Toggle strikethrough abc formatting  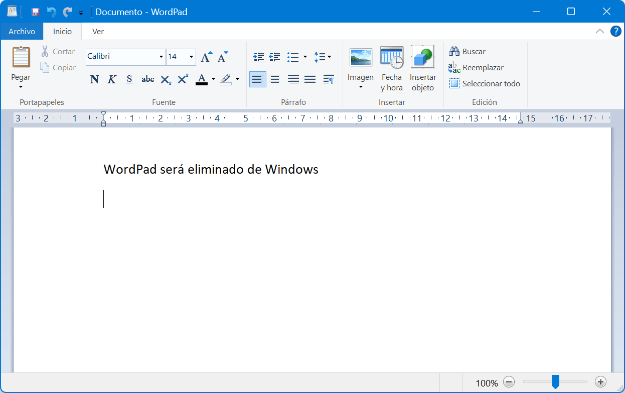tap(147, 79)
